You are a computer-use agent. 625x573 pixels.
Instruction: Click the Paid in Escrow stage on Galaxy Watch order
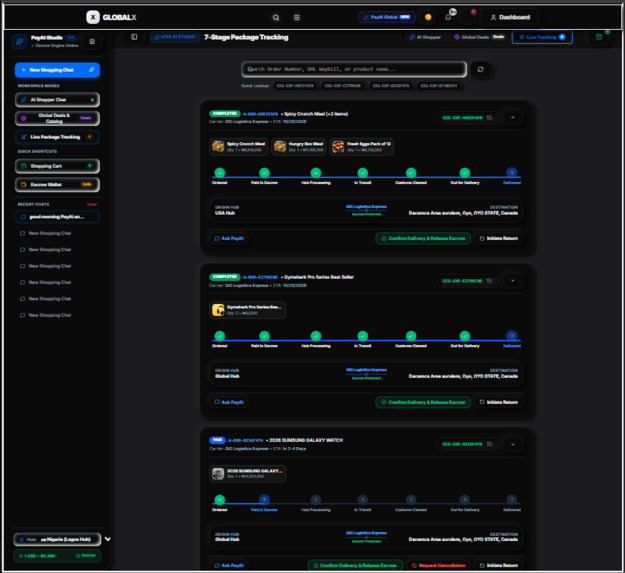point(264,499)
